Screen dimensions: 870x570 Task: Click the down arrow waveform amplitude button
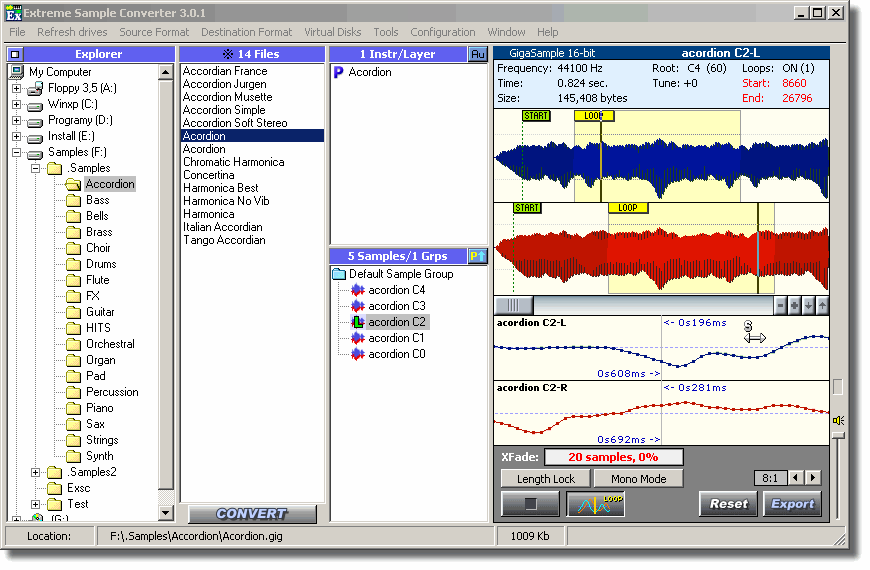tap(808, 306)
